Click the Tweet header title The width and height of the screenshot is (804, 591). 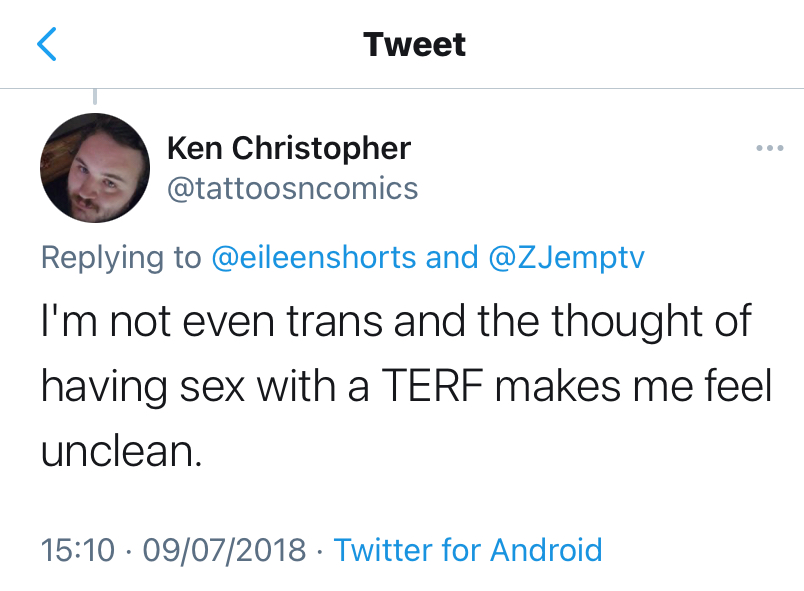coord(414,45)
